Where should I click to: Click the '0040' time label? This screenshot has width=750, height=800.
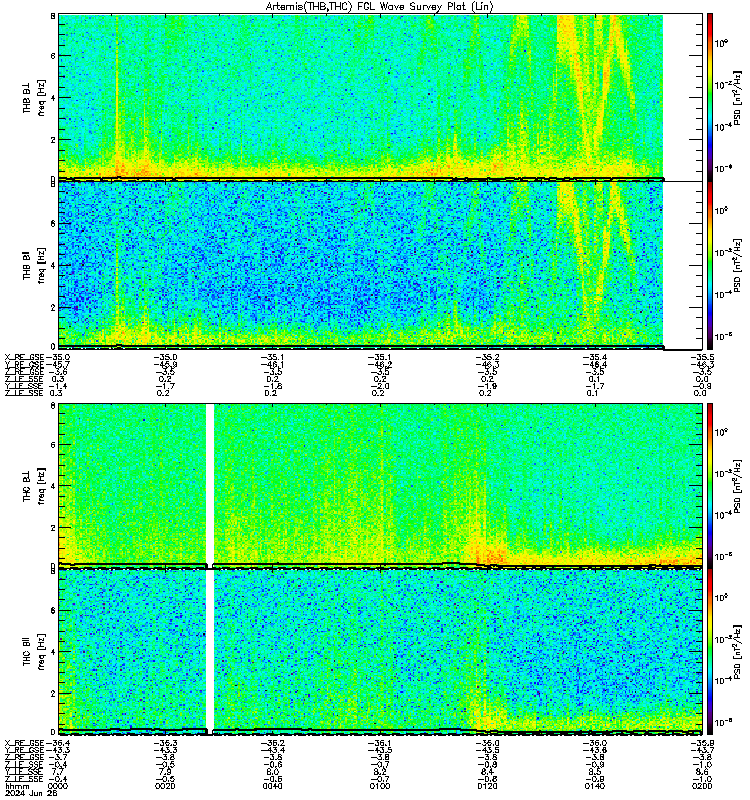tap(272, 786)
